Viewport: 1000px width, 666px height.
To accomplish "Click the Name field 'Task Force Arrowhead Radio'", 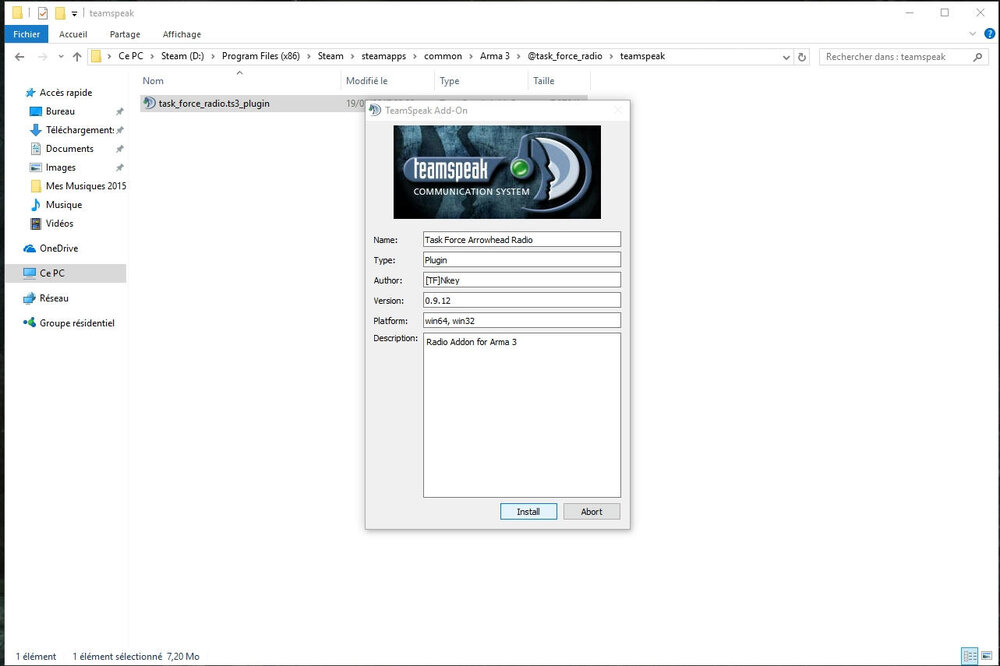I will (522, 240).
